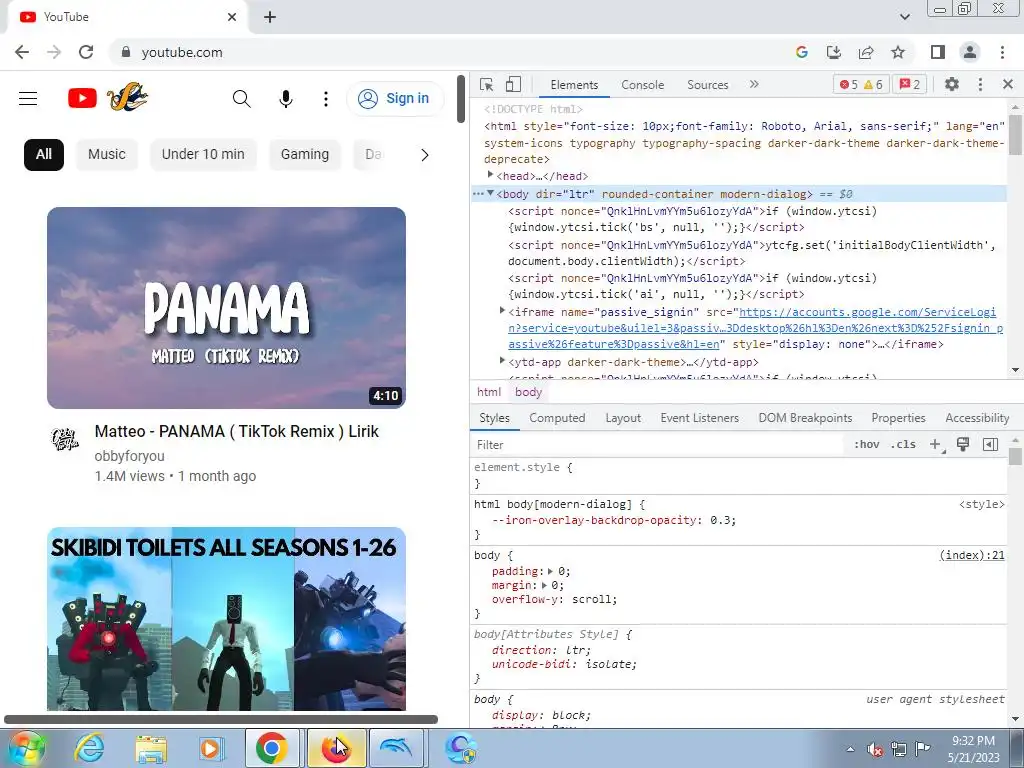Screen dimensions: 1024x768
Task: Select the body breadcrumb
Action: [x=528, y=392]
